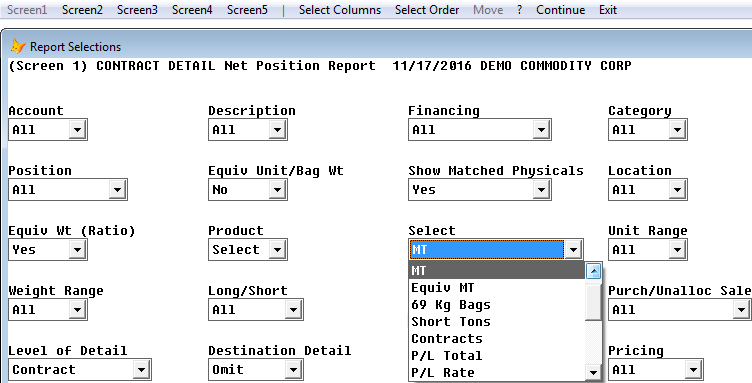Open the Pricing dropdown
The image size is (752, 383).
click(x=693, y=370)
